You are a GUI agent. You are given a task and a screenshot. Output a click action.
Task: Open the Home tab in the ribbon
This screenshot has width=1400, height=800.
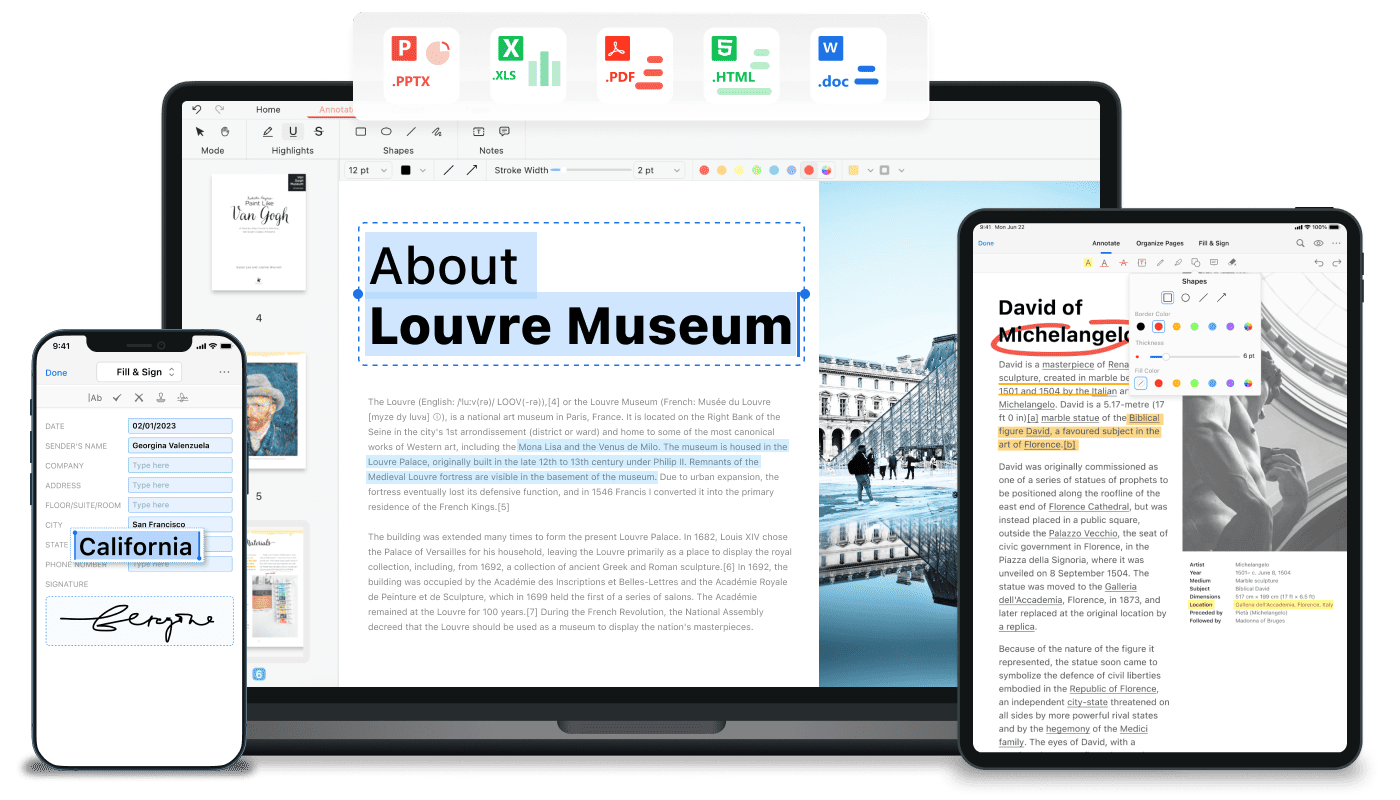point(268,110)
